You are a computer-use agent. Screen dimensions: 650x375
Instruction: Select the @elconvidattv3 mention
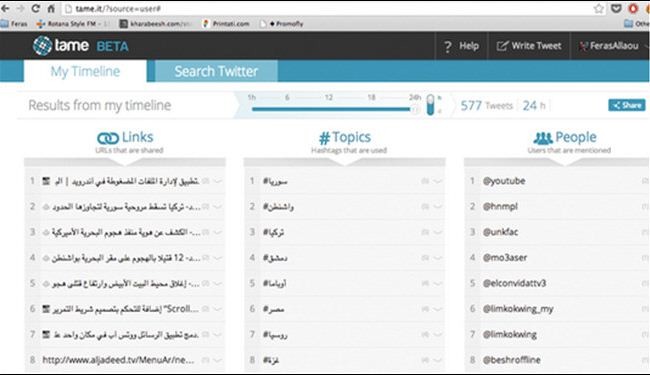click(514, 284)
